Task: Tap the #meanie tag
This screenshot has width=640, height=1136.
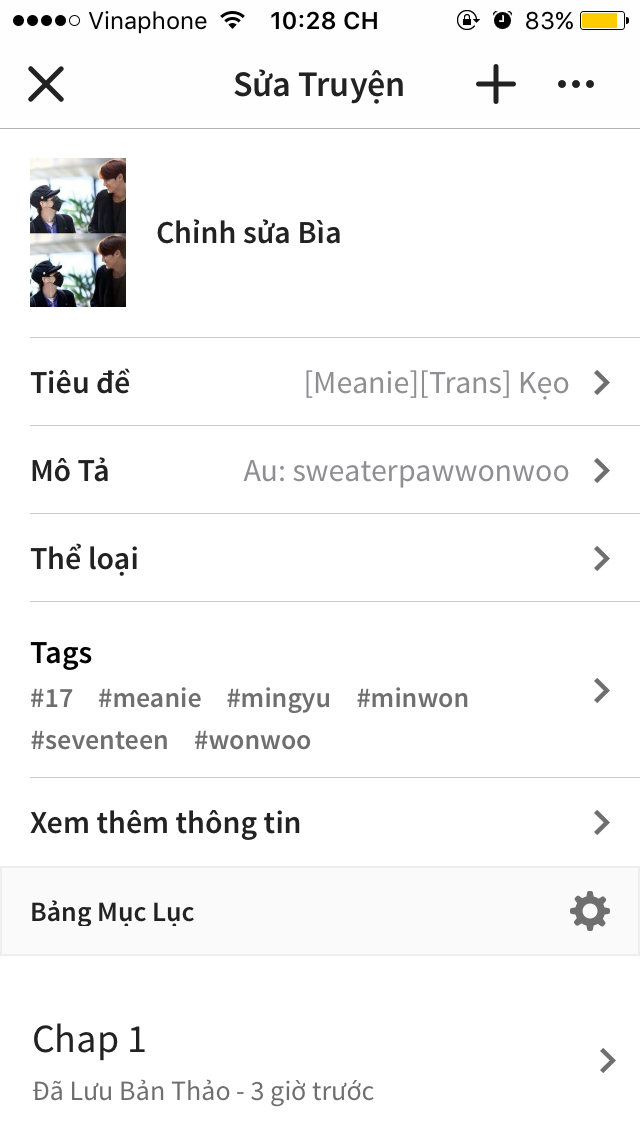Action: pyautogui.click(x=150, y=698)
